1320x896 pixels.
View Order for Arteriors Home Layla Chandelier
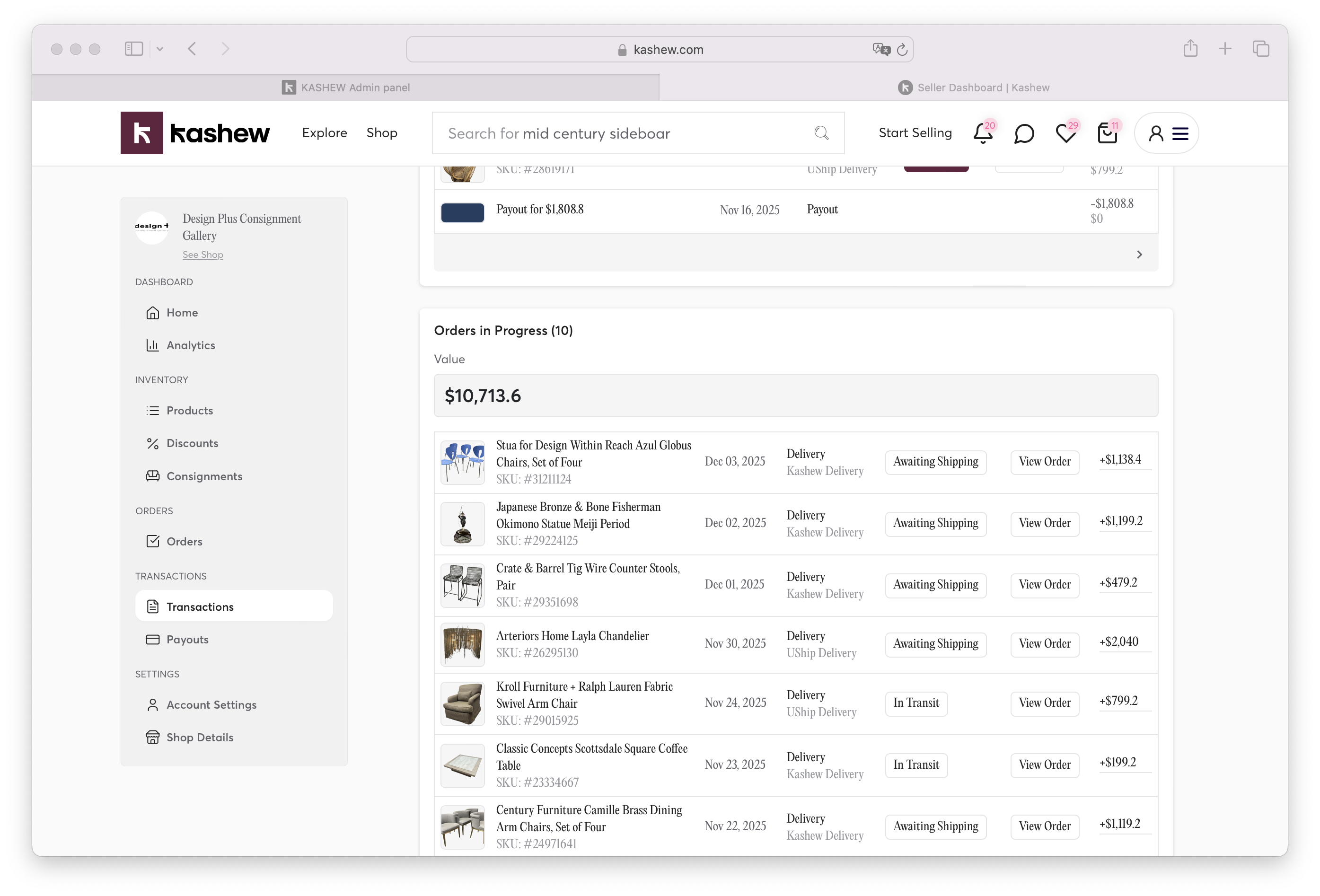tap(1044, 644)
